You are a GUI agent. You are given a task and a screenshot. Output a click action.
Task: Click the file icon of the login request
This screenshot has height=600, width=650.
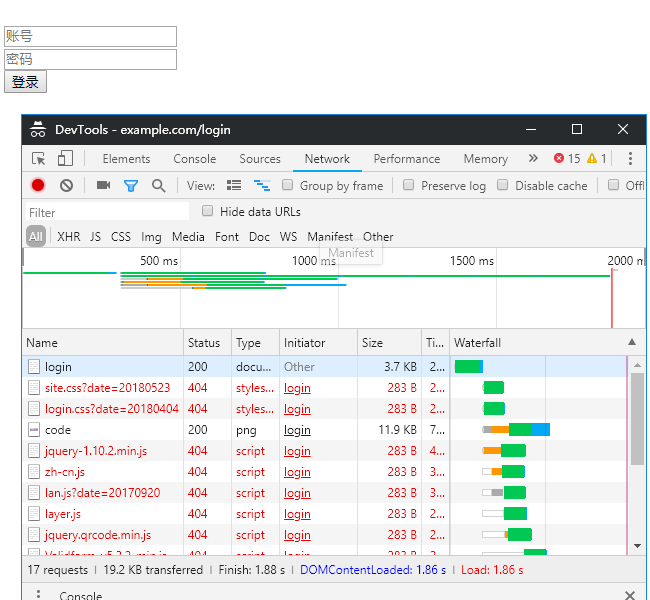34,367
